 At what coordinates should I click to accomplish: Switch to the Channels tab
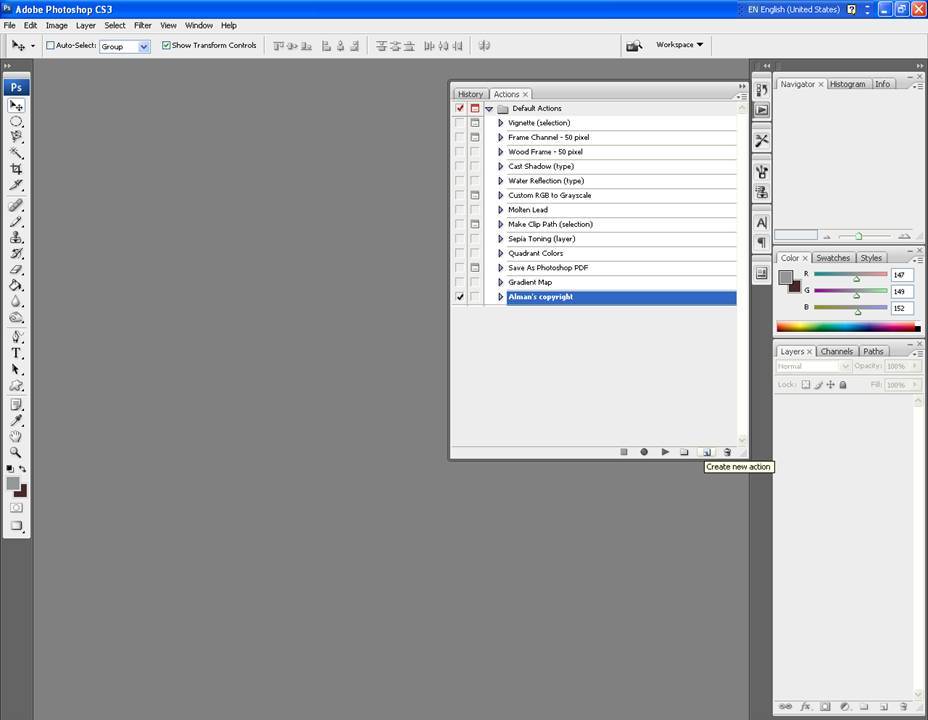[x=837, y=351]
